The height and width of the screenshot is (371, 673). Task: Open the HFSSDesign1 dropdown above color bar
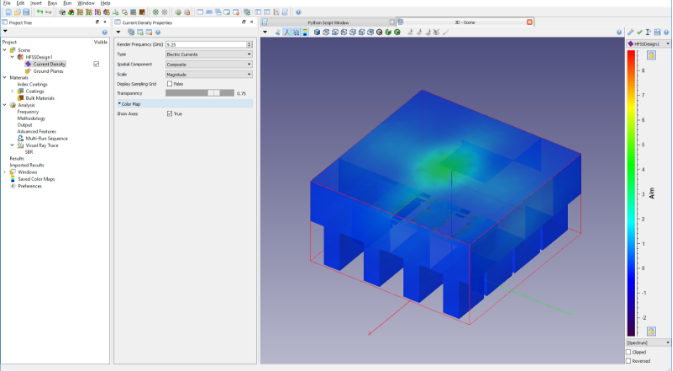coord(649,44)
